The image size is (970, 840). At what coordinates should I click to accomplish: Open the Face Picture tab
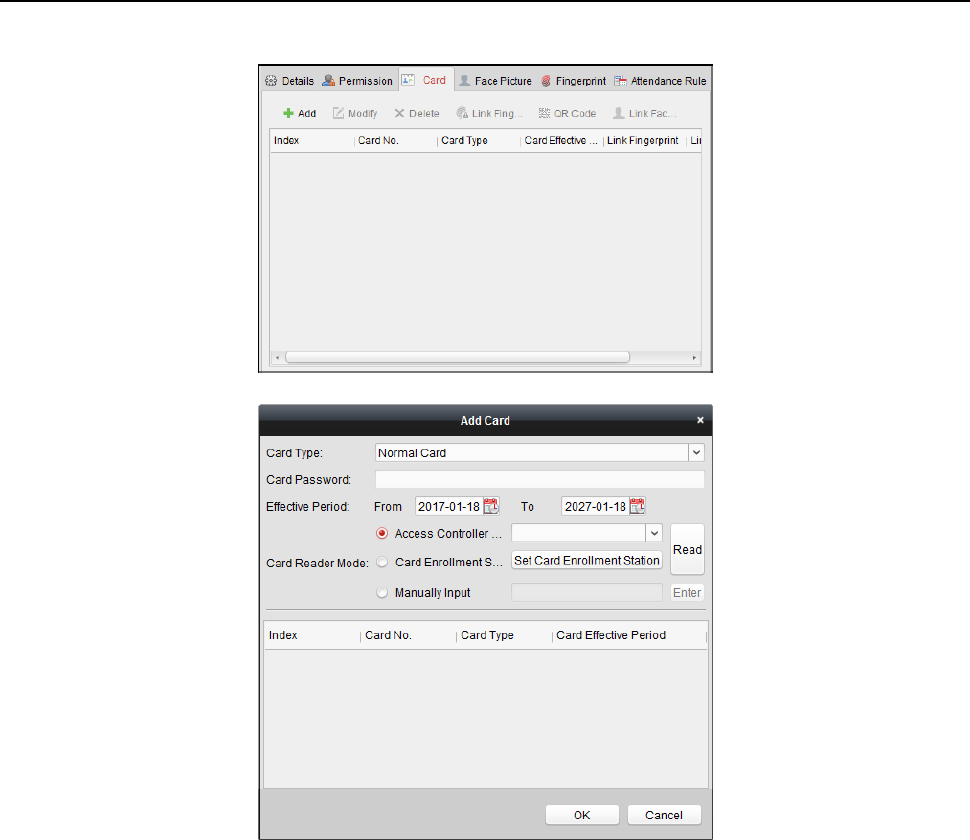coord(496,81)
